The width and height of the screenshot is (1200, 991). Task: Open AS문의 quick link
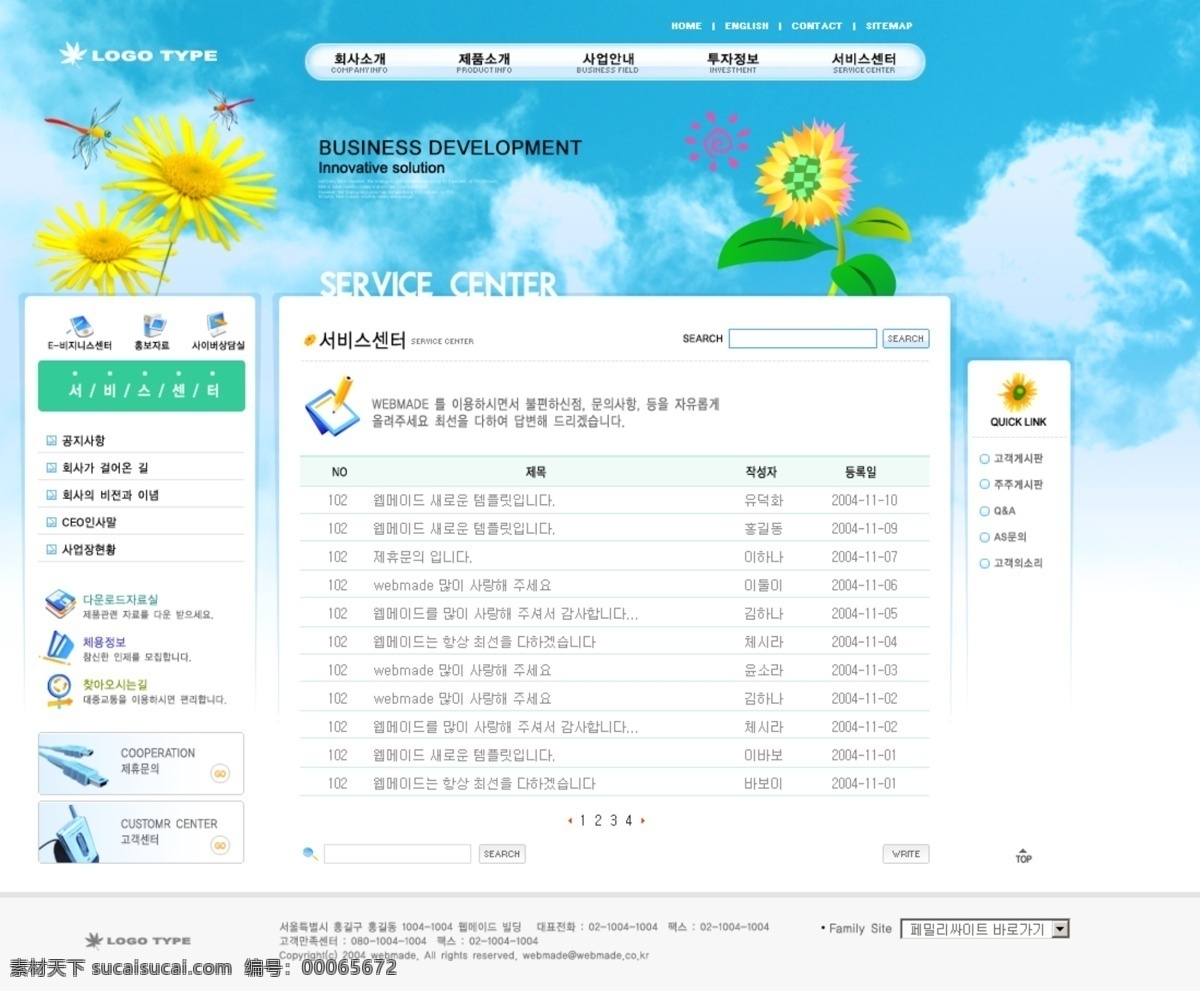1010,537
